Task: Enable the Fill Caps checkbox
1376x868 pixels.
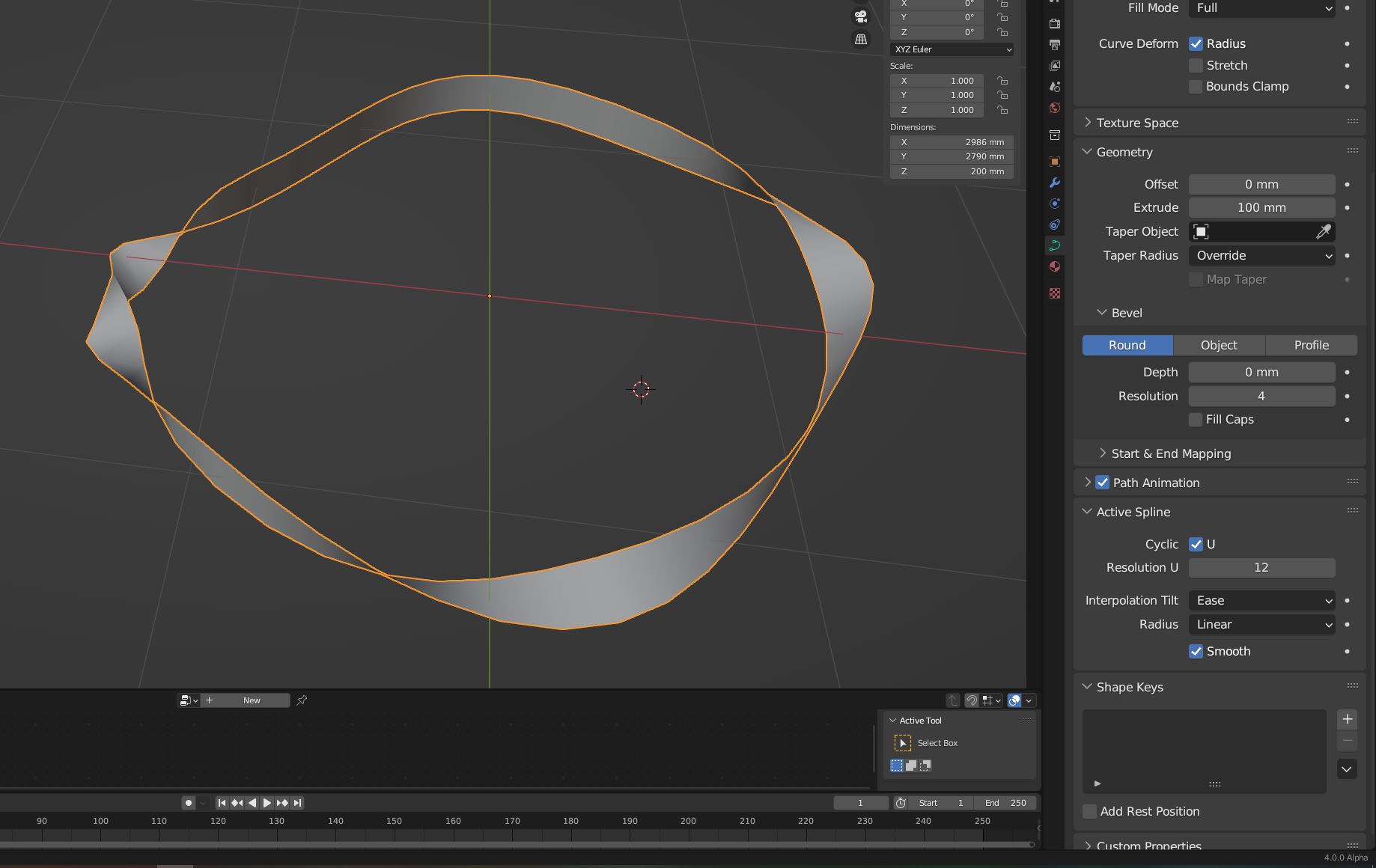Action: pos(1196,420)
